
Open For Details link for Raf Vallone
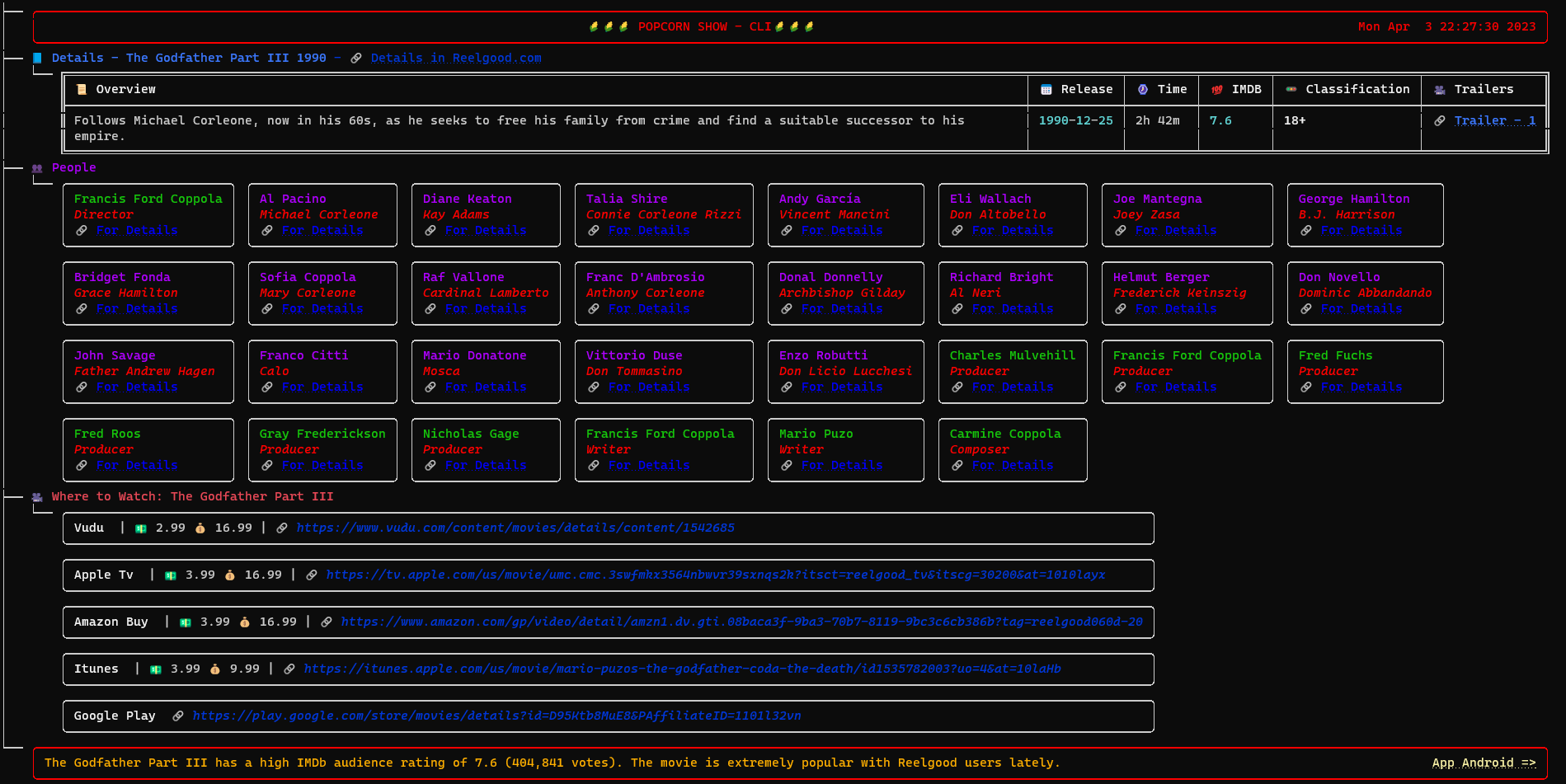pos(486,309)
